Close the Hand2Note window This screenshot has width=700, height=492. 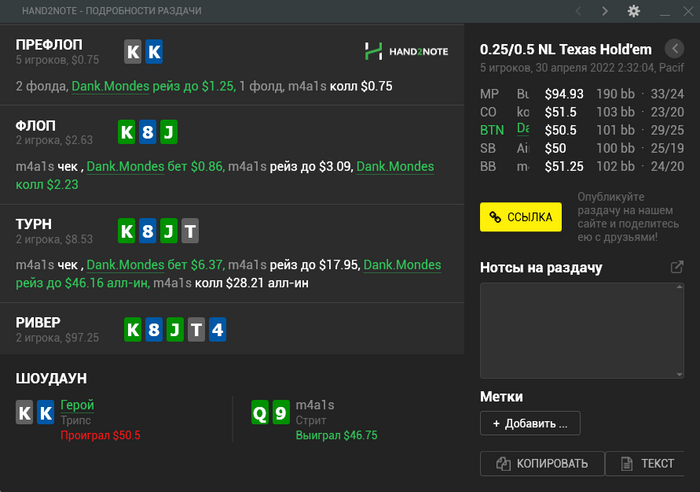pyautogui.click(x=688, y=11)
